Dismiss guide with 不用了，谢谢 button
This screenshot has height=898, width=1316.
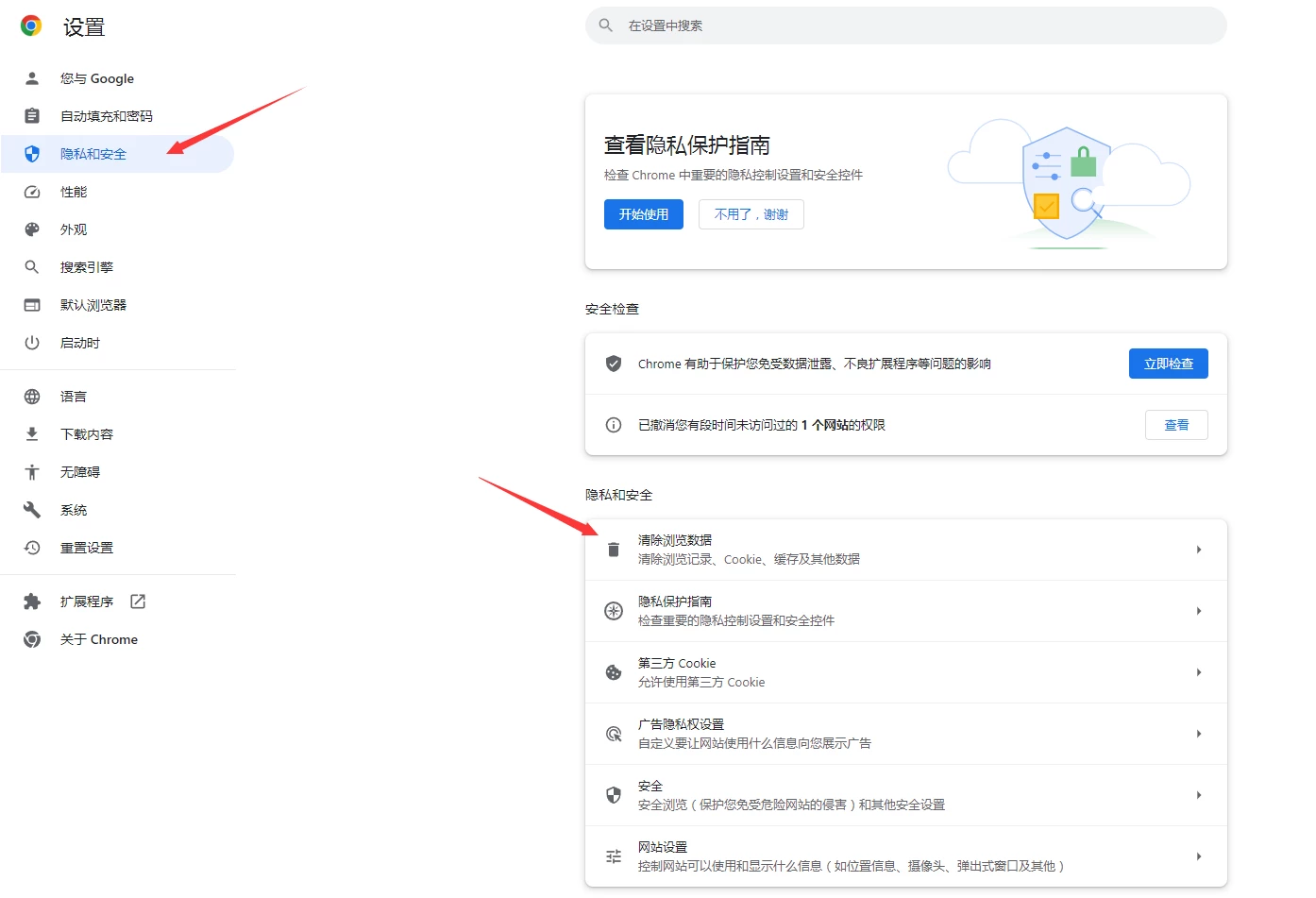[751, 214]
